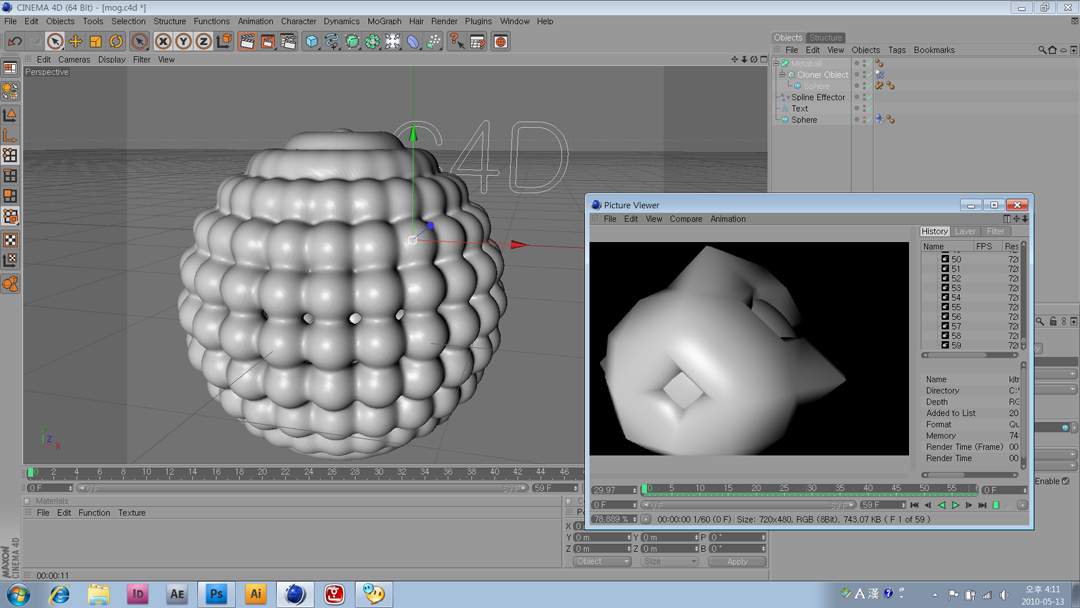Click History list horizontal scrollbar
The image size is (1080, 608).
pyautogui.click(x=970, y=355)
